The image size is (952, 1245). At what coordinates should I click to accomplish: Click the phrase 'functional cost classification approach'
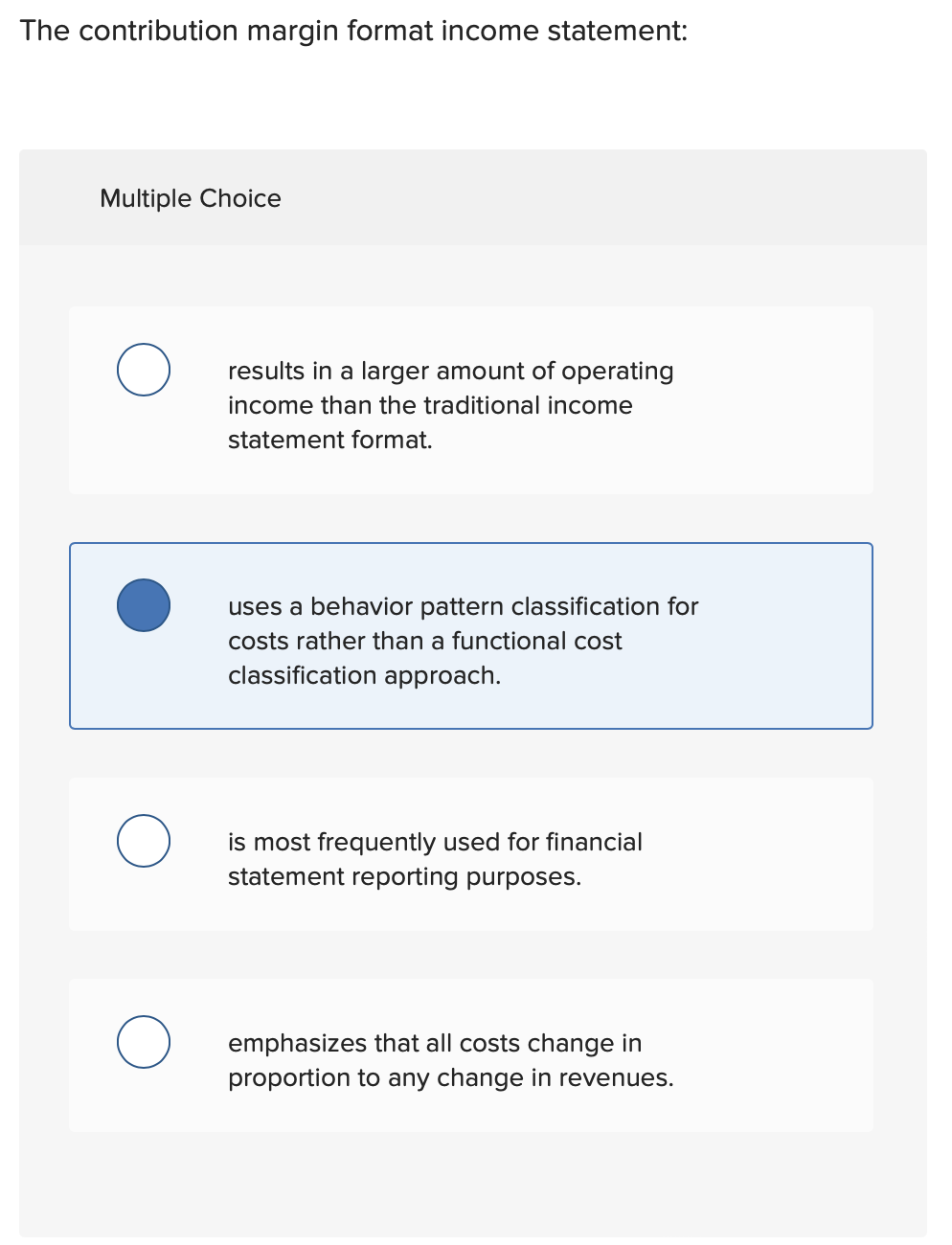(450, 658)
